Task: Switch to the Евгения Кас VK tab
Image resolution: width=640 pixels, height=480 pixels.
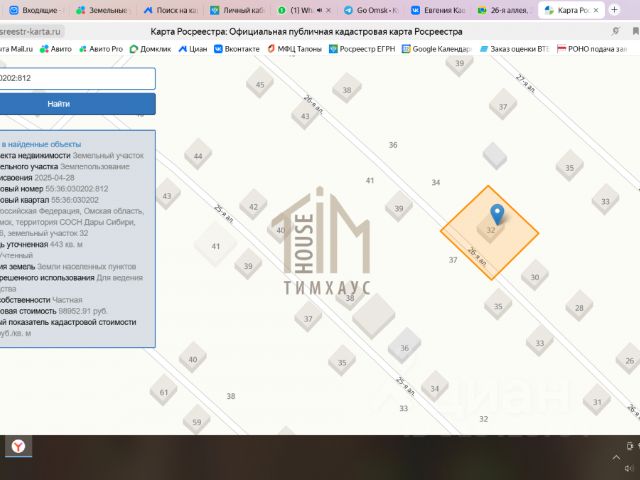Action: (x=438, y=10)
